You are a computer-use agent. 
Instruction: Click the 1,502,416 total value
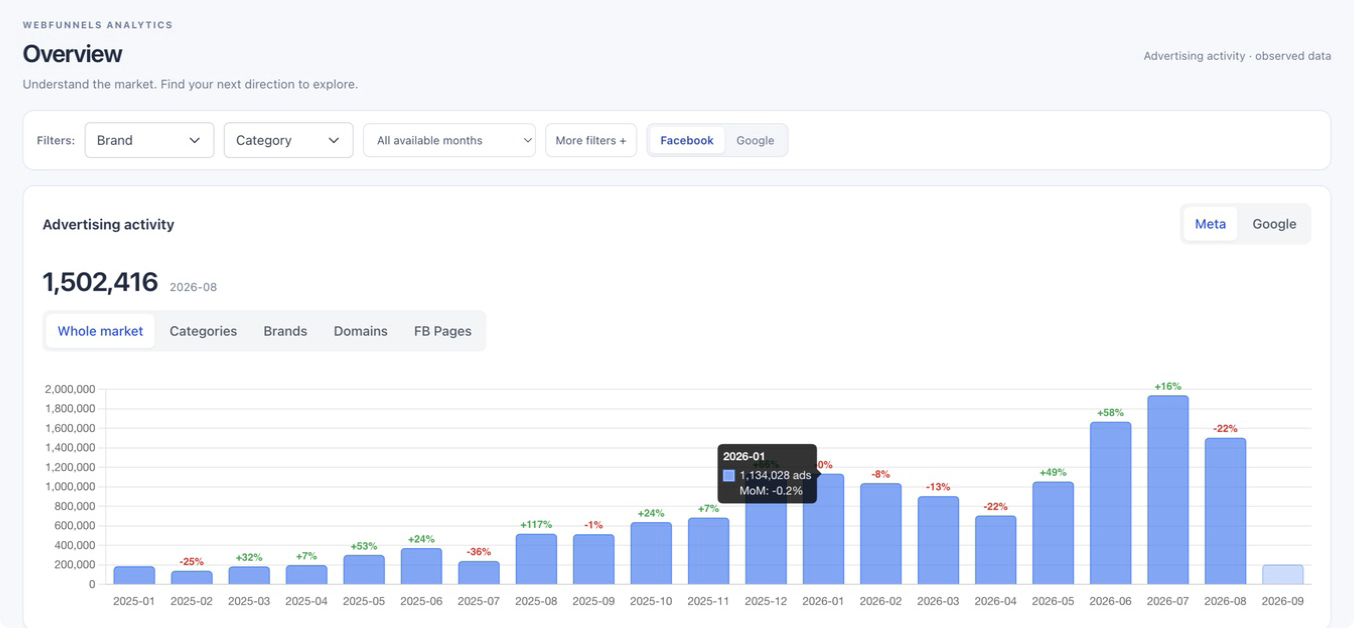(100, 282)
